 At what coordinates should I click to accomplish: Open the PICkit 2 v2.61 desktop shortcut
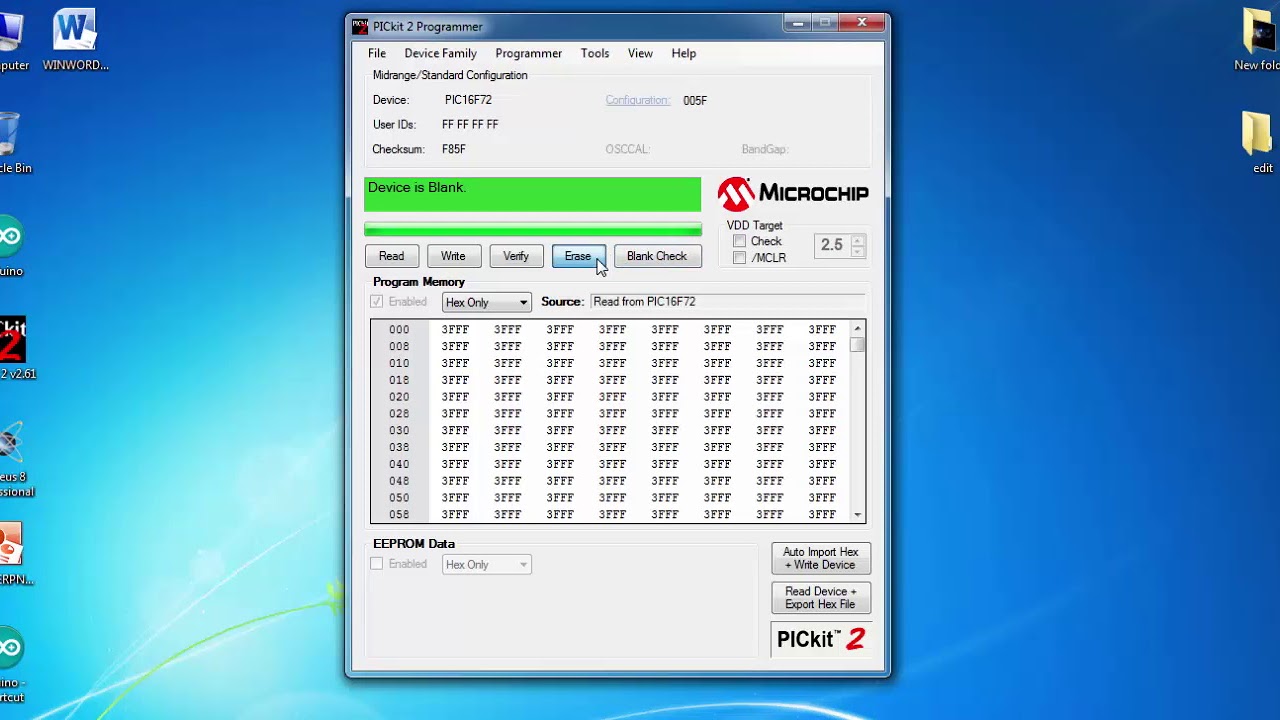point(13,348)
